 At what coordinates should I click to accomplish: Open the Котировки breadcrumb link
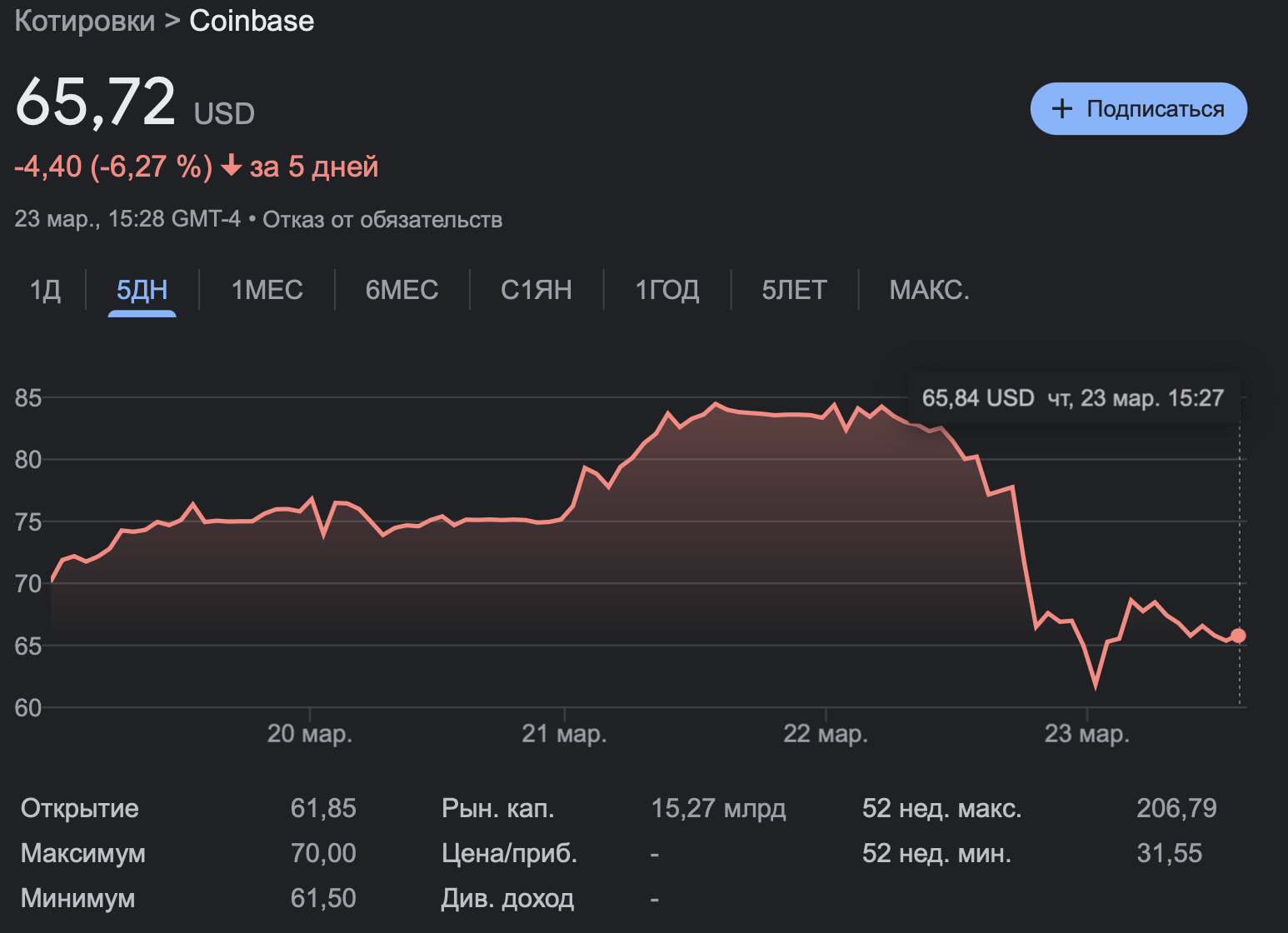[x=85, y=21]
